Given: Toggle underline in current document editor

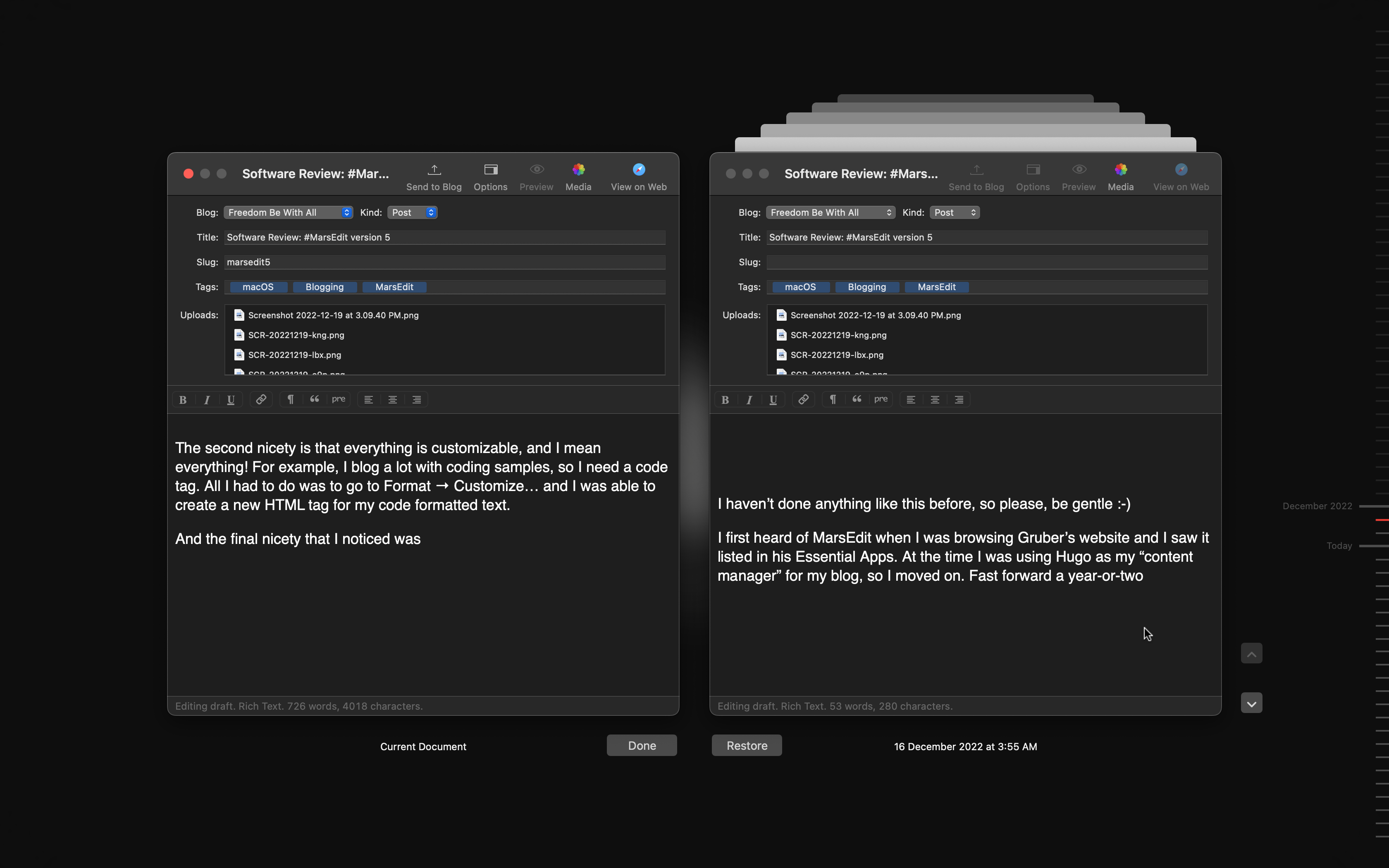Looking at the screenshot, I should 231,400.
